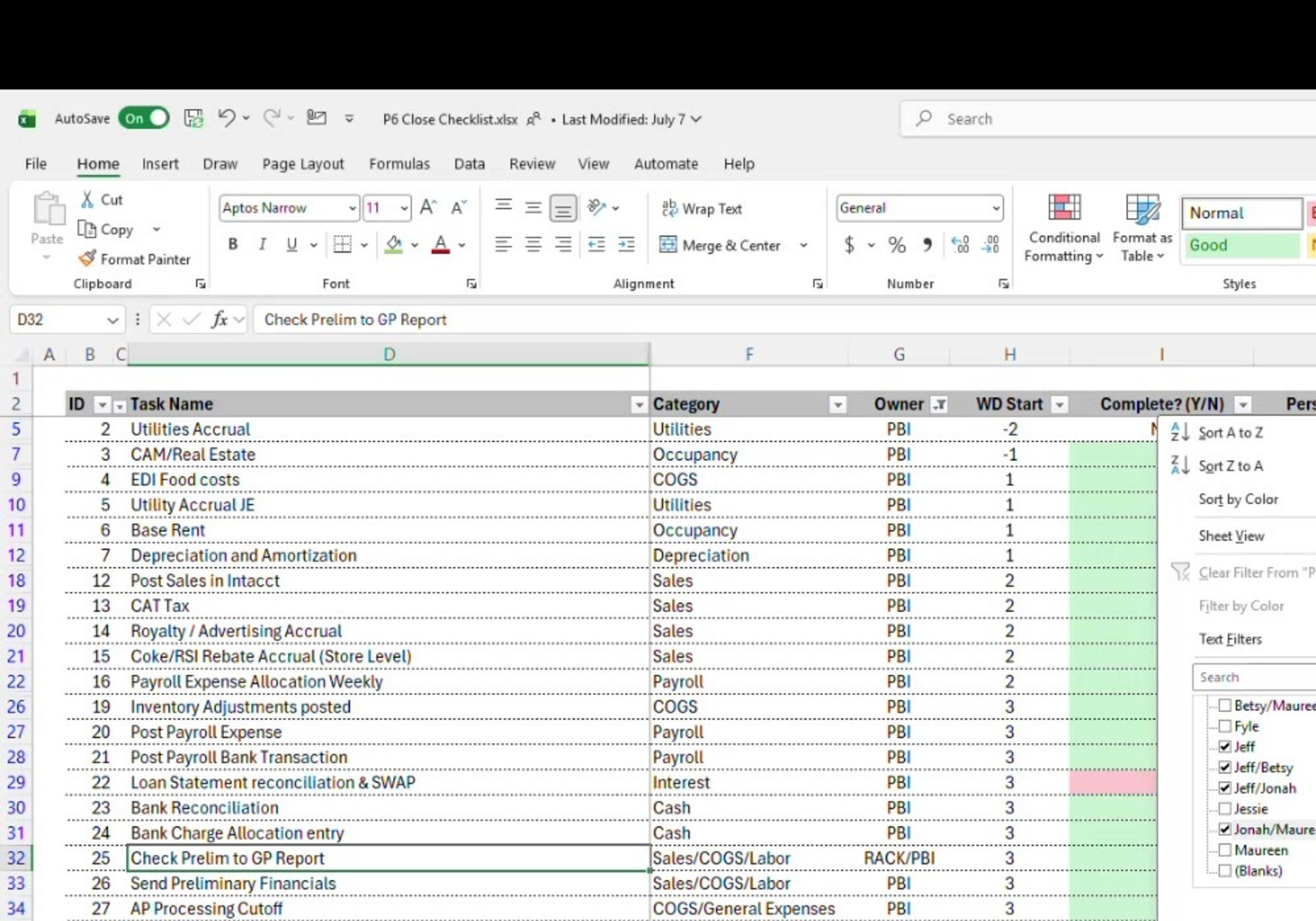This screenshot has height=921, width=1316.
Task: Click the text orientation icon
Action: coord(596,207)
